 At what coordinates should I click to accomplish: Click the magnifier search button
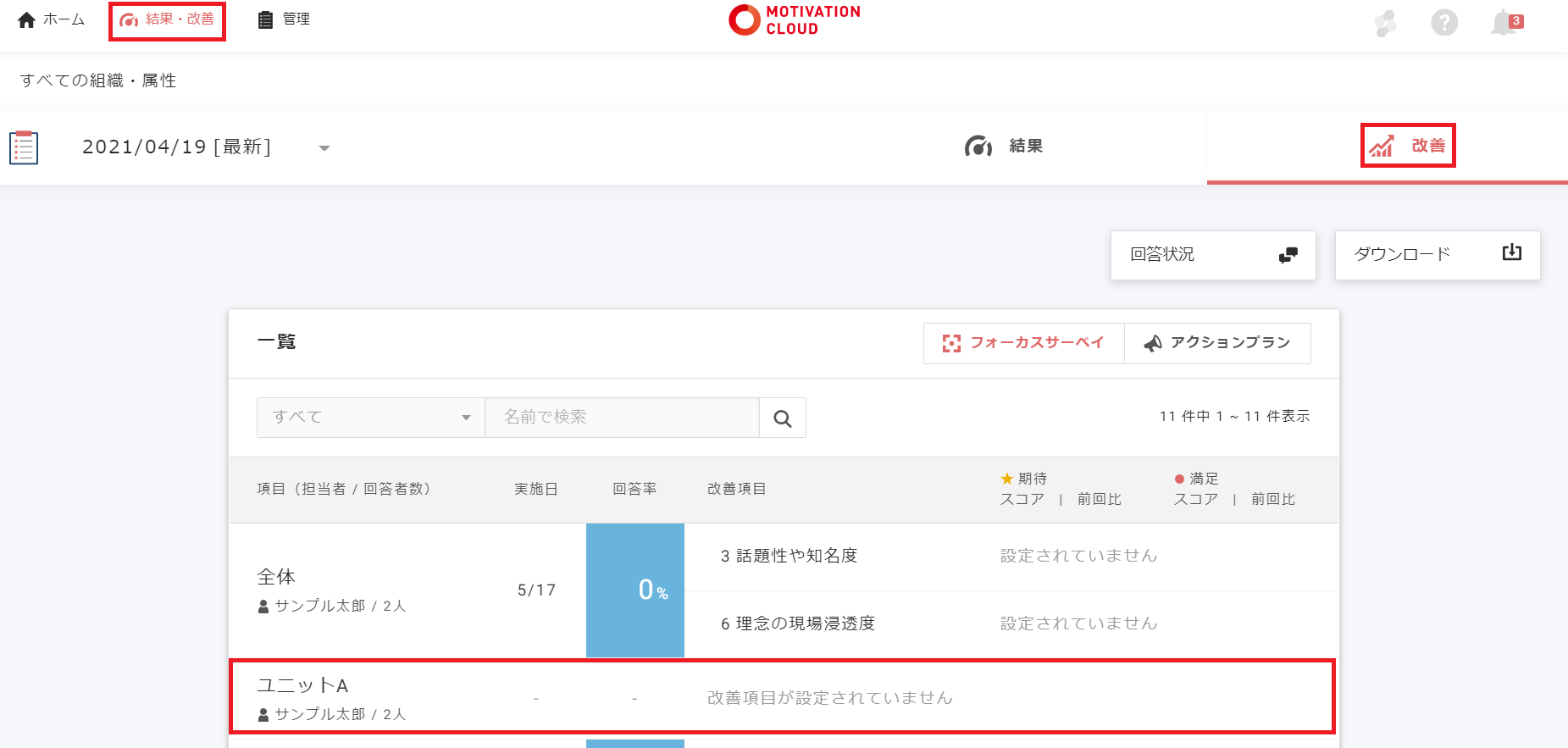point(782,418)
